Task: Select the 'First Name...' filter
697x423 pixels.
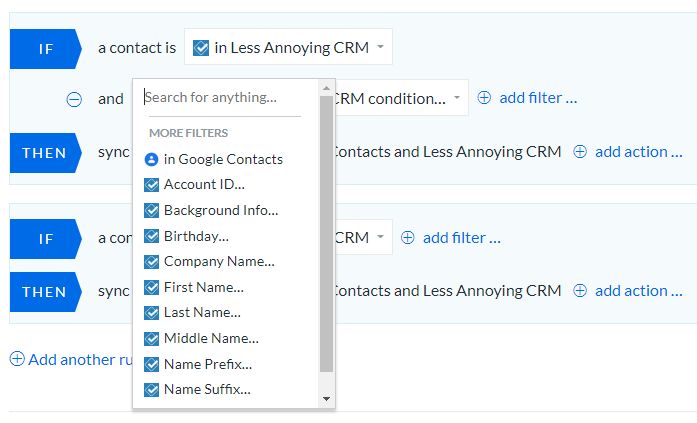Action: point(204,287)
